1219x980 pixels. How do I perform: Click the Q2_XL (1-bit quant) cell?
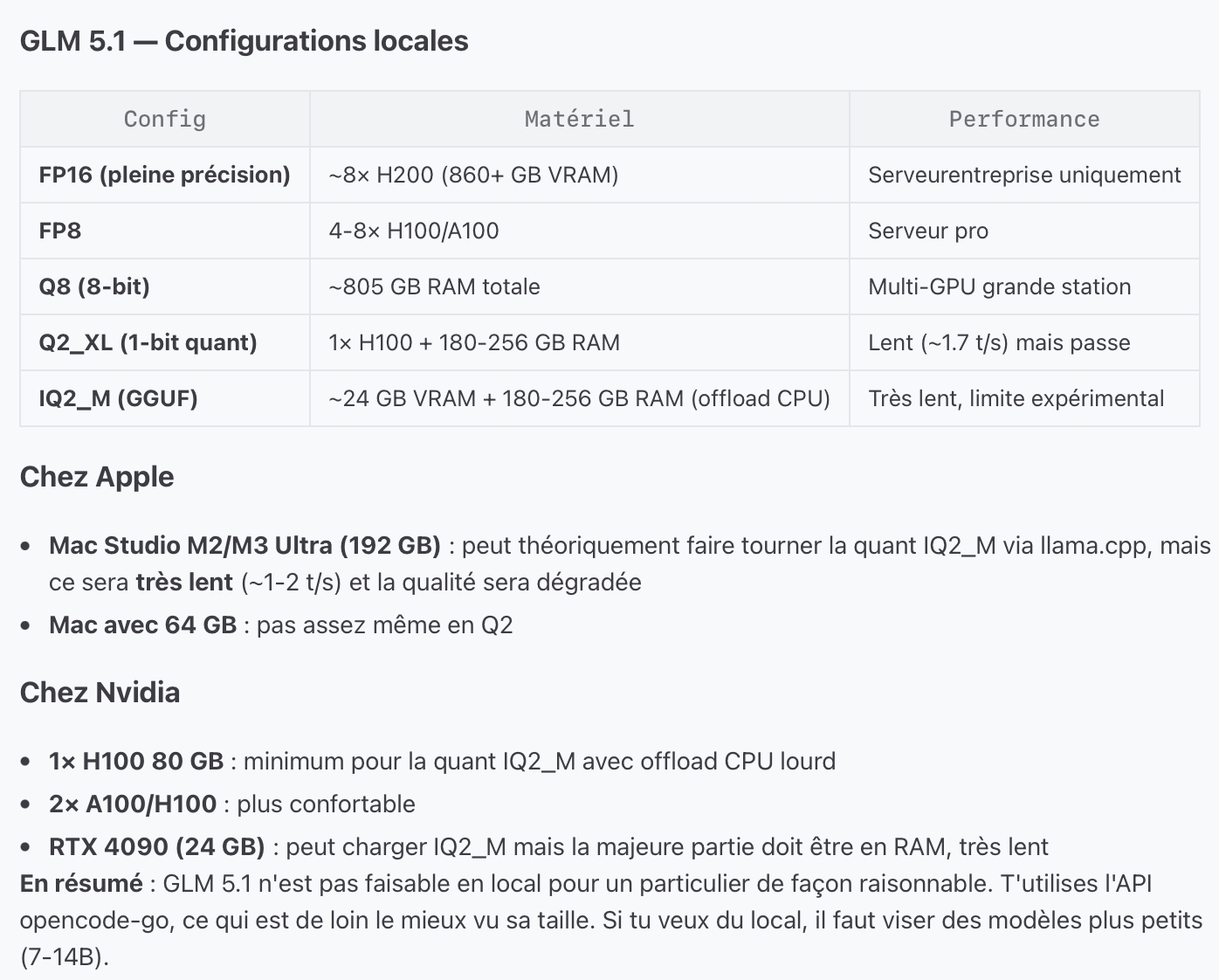(x=165, y=342)
